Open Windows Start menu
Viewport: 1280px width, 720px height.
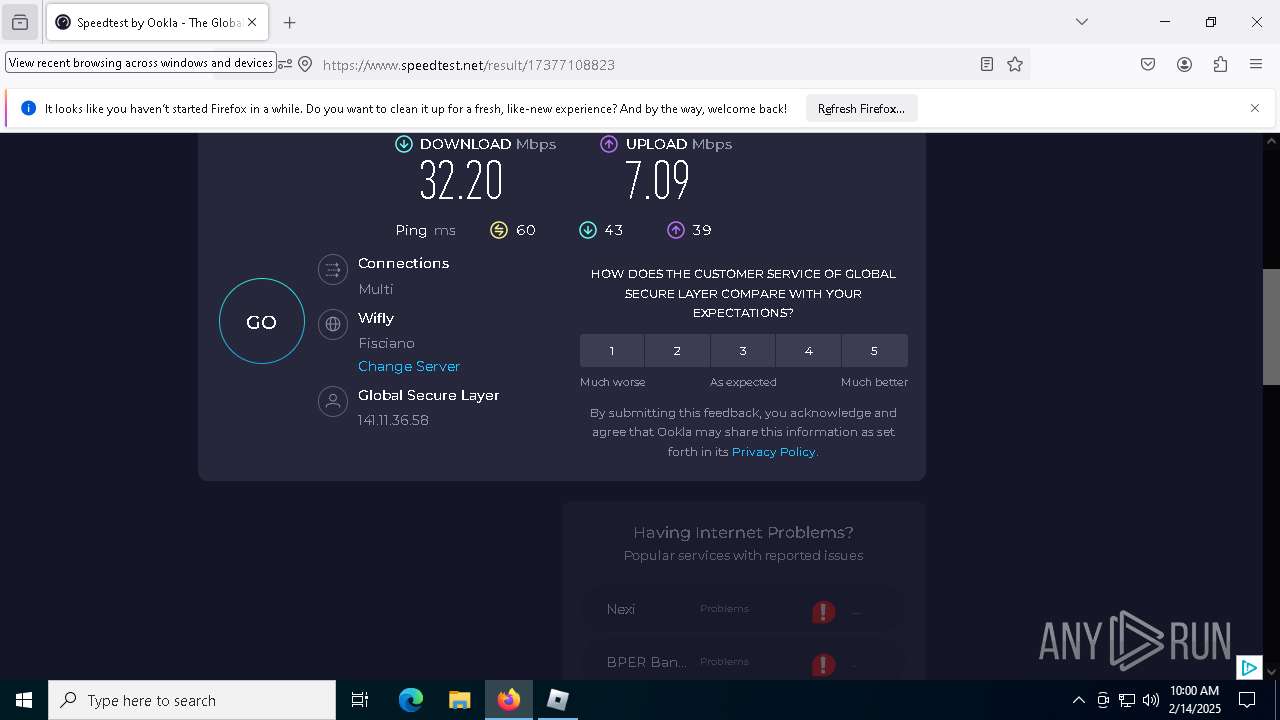click(24, 700)
